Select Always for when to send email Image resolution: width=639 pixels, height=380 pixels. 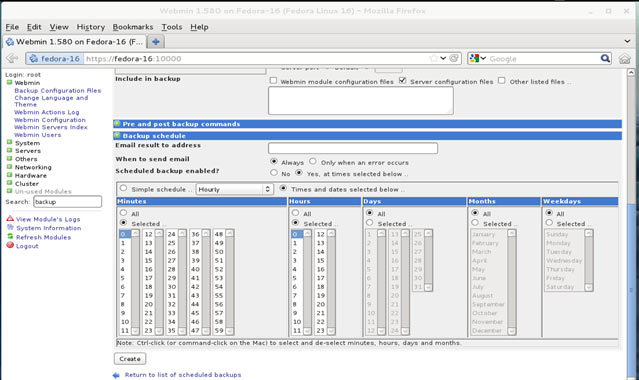click(274, 161)
